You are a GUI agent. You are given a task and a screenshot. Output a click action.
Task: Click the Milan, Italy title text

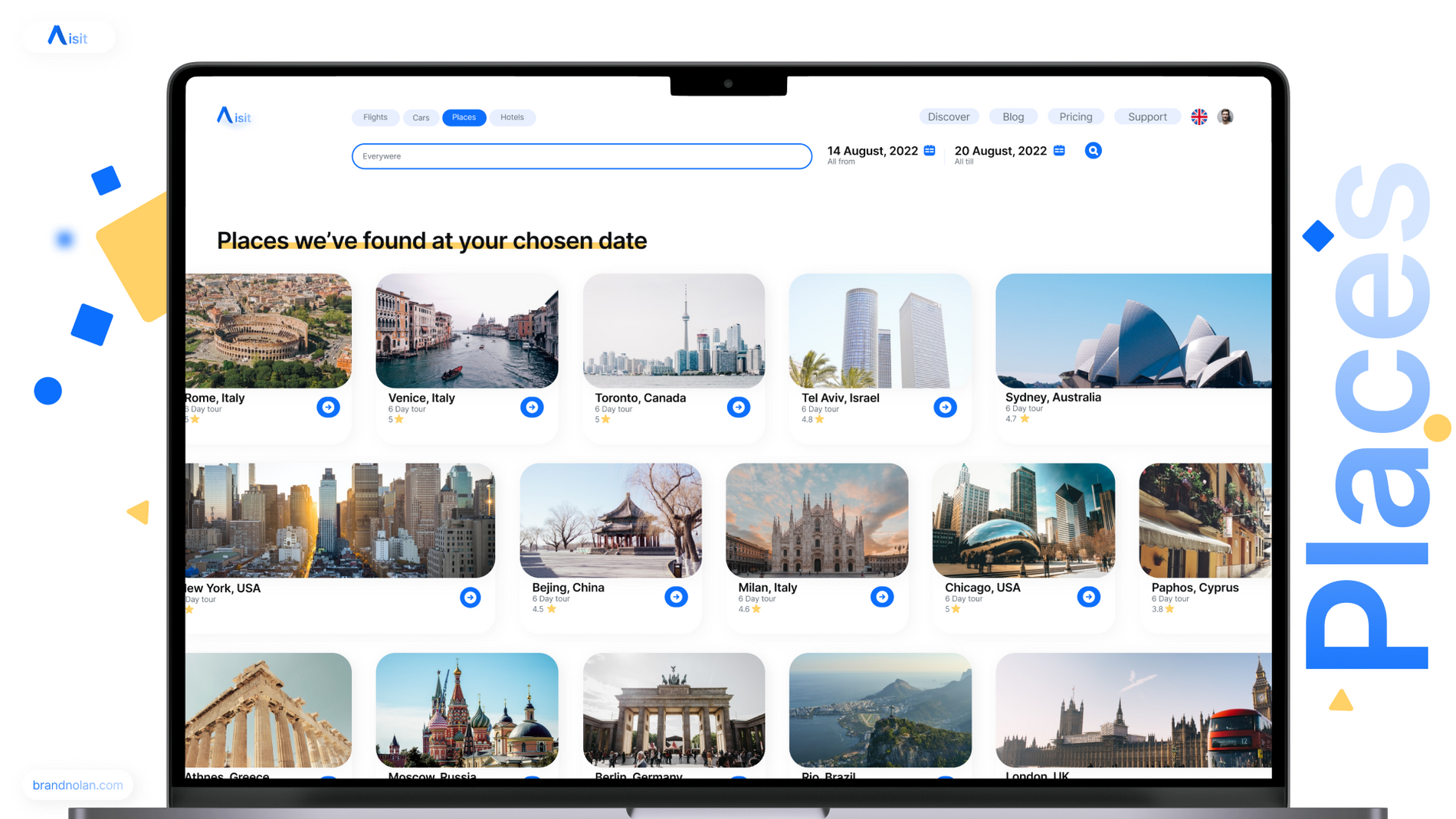point(767,588)
